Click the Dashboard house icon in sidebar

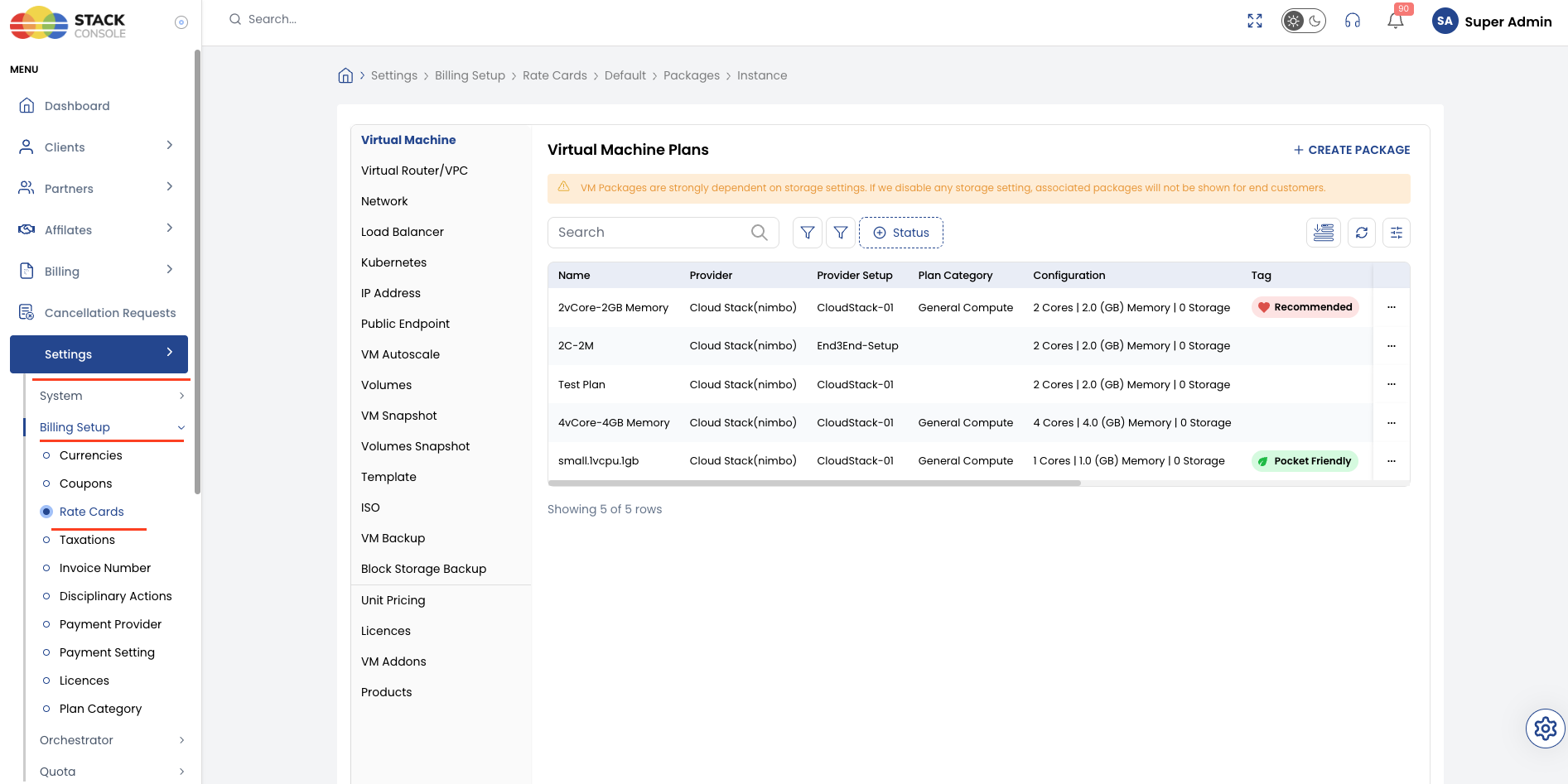27,105
